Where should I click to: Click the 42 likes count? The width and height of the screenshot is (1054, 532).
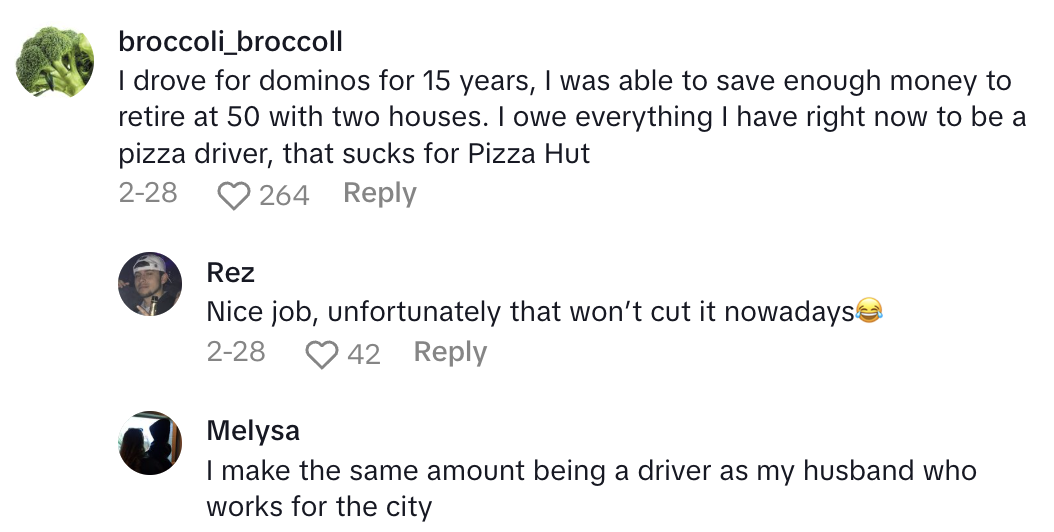point(364,354)
